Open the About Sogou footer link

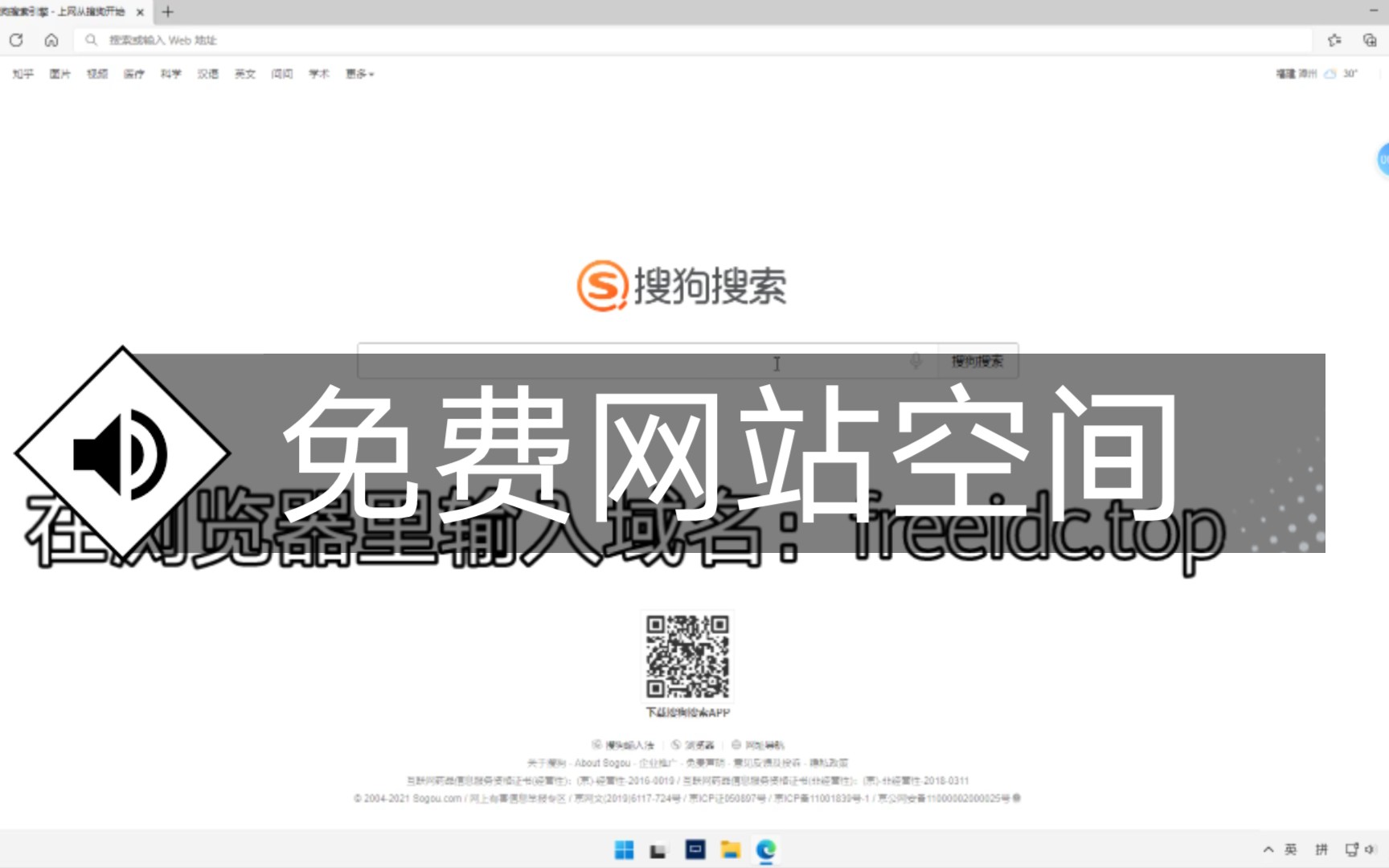pos(602,763)
